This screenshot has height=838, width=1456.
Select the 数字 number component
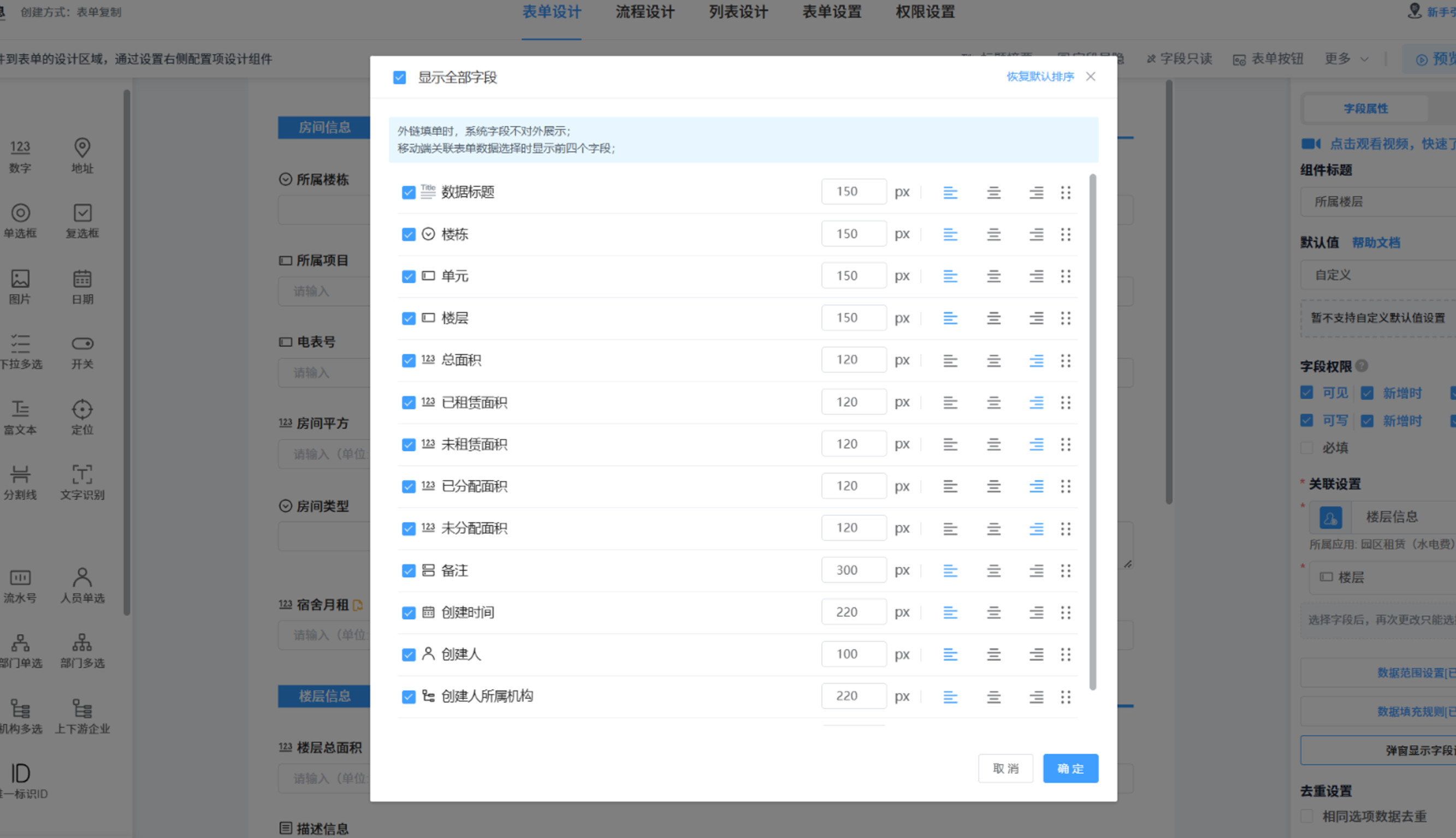(x=20, y=156)
